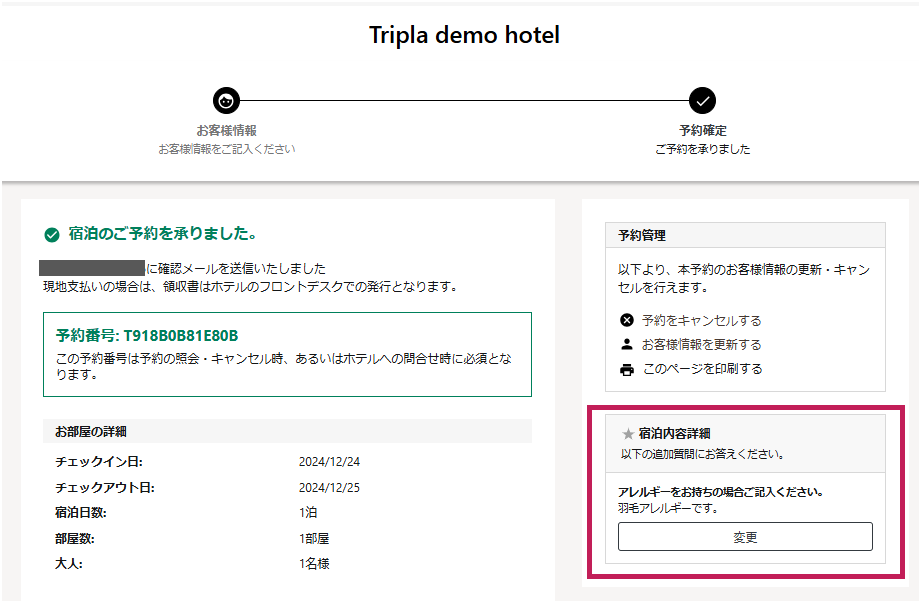Click the ご予約を承りました step subtitle

coord(702,149)
